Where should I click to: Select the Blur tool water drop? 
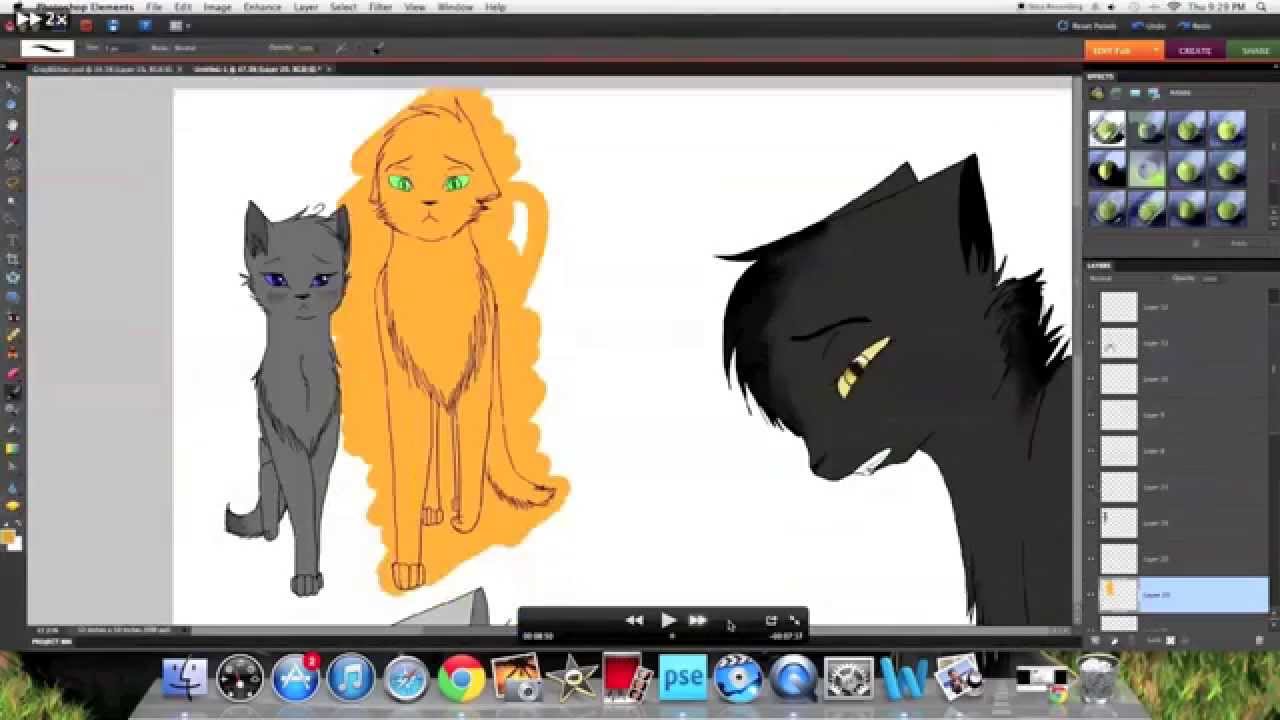(14, 487)
